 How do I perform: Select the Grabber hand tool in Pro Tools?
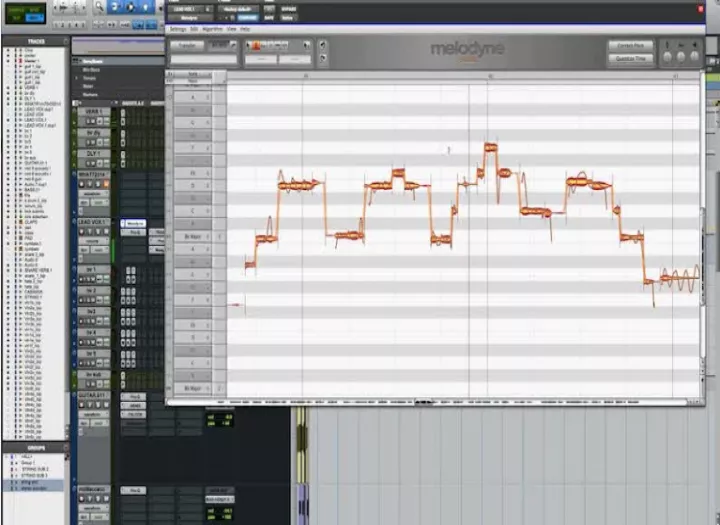coord(146,6)
